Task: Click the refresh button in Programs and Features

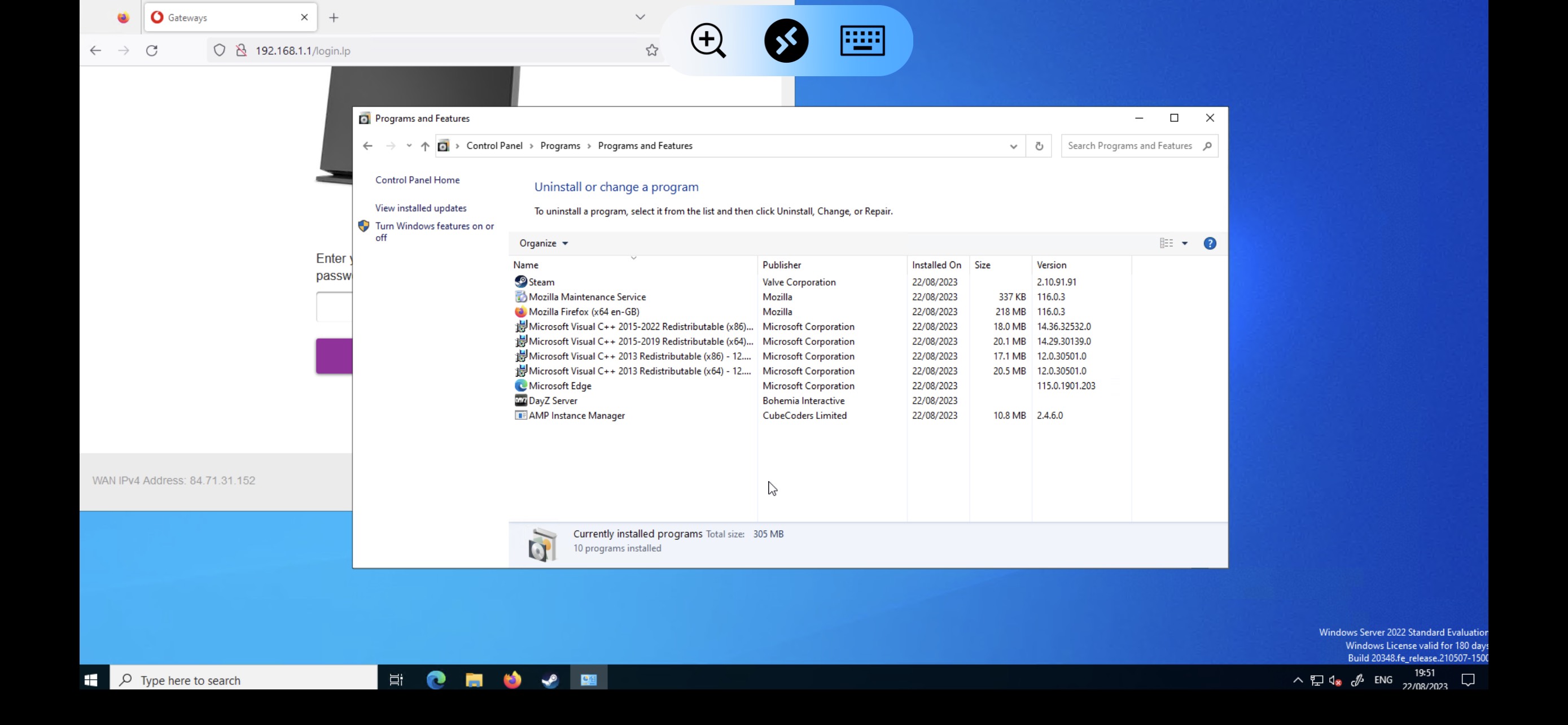Action: click(x=1039, y=146)
